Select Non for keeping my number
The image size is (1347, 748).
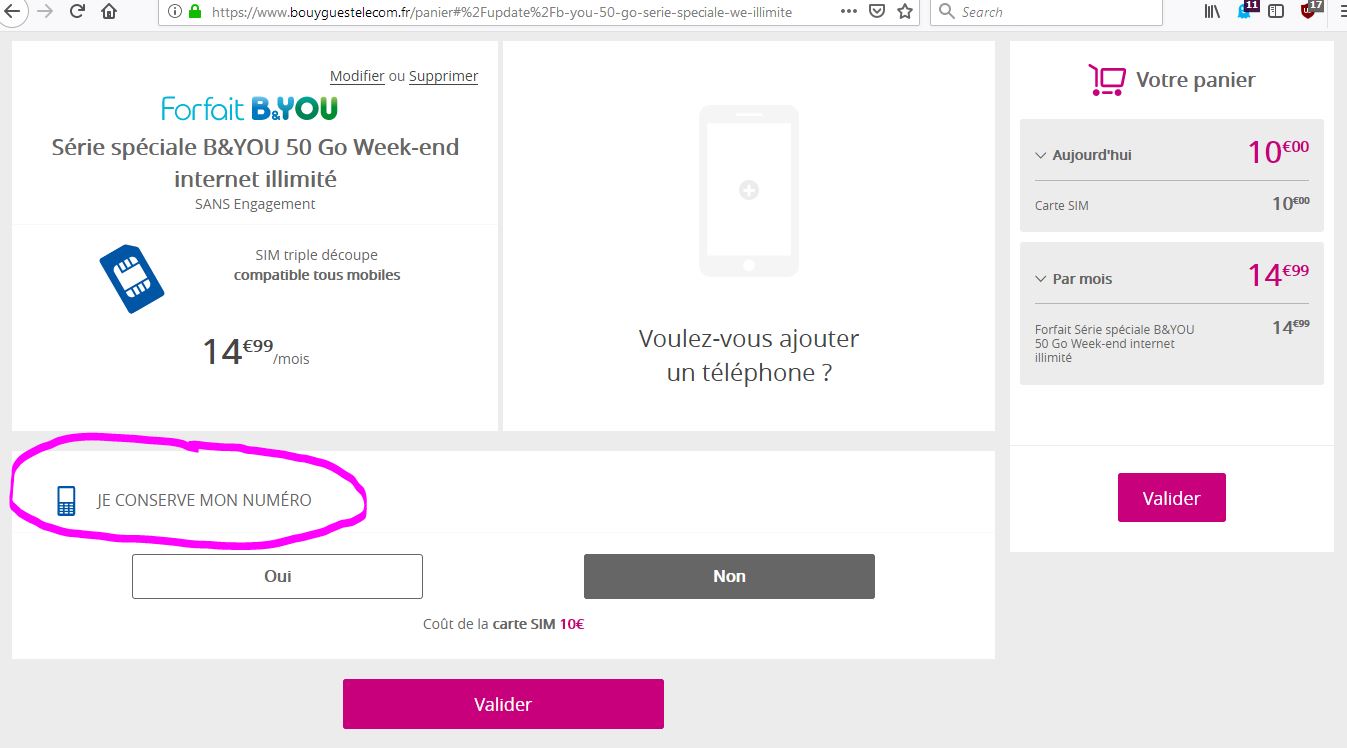(729, 576)
